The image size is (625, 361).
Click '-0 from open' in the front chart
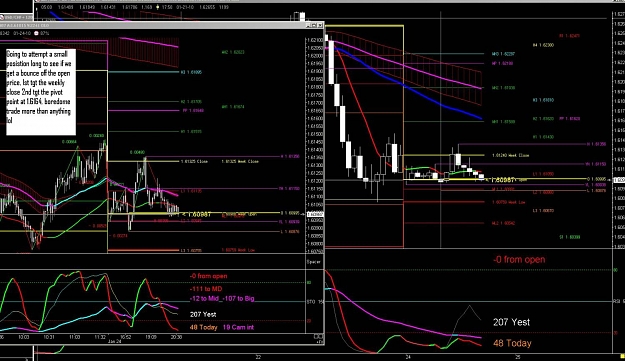click(x=208, y=276)
